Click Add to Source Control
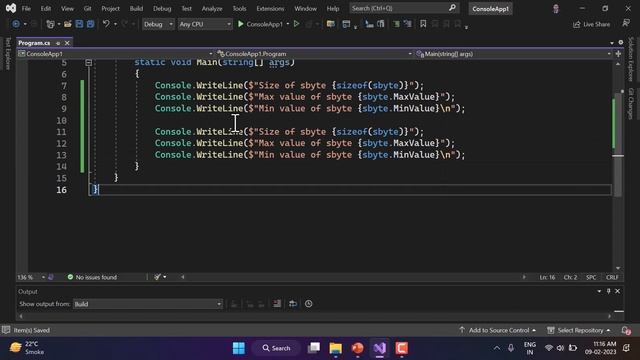 [497, 330]
